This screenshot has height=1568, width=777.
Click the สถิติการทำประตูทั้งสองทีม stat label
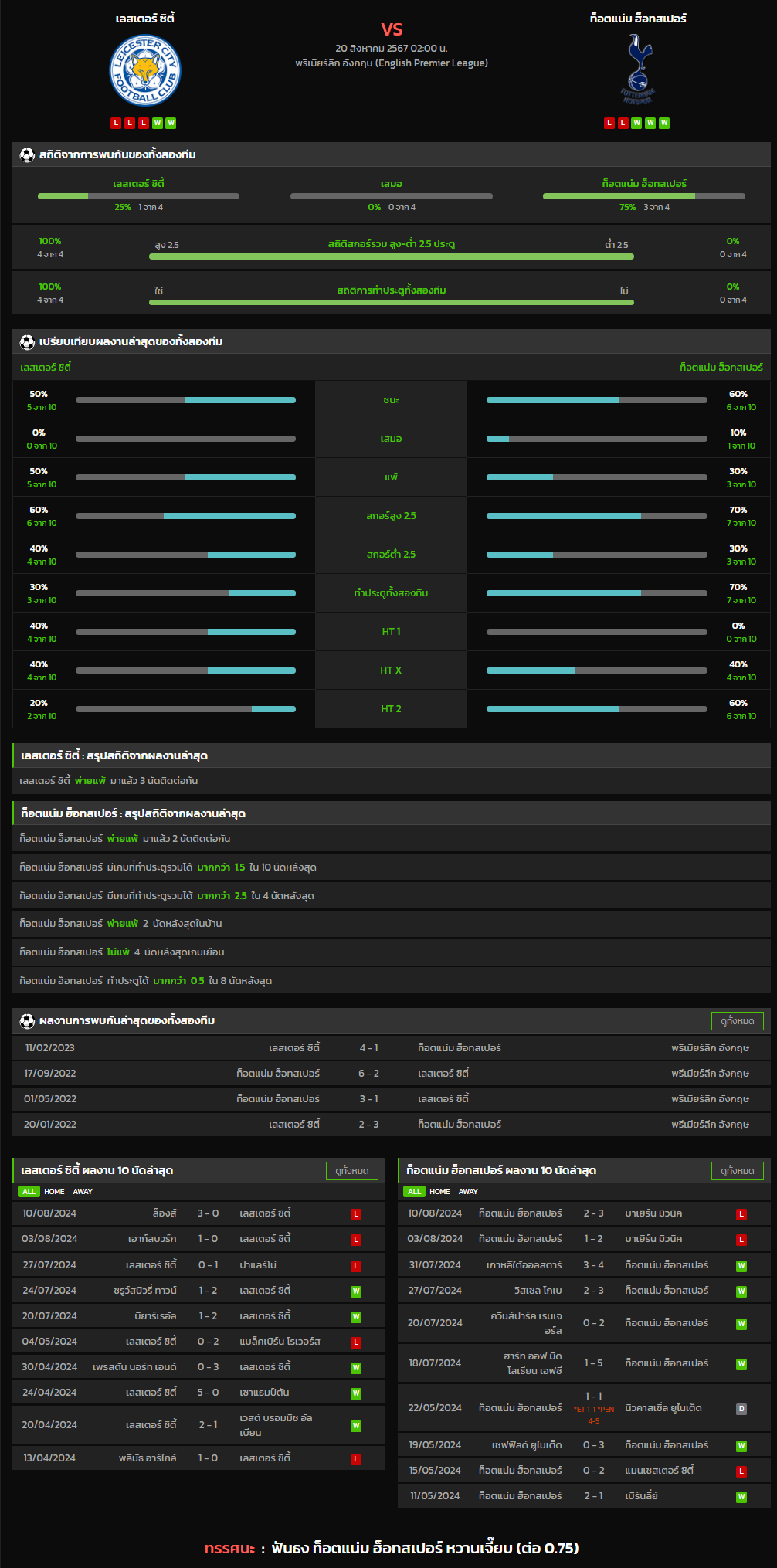[392, 290]
